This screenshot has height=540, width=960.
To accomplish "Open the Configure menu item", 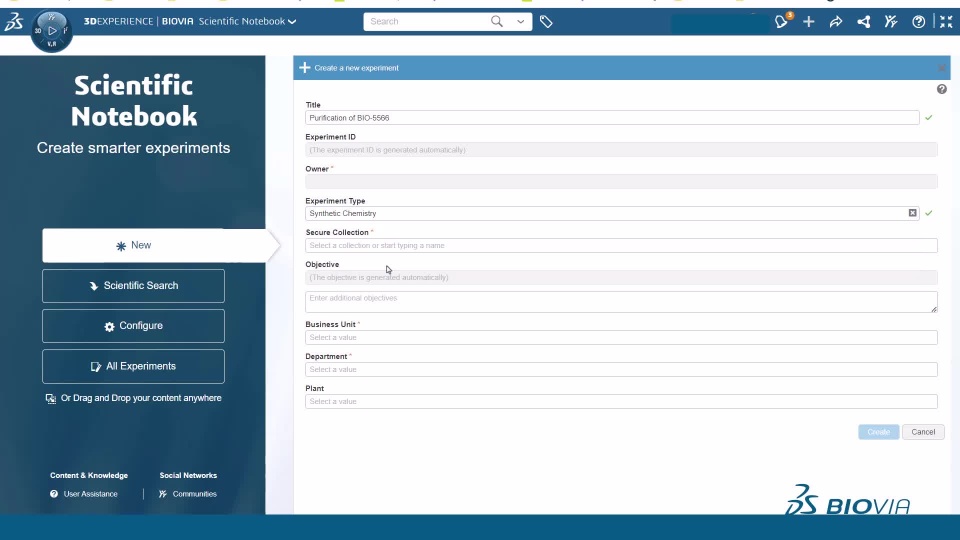I will [133, 326].
